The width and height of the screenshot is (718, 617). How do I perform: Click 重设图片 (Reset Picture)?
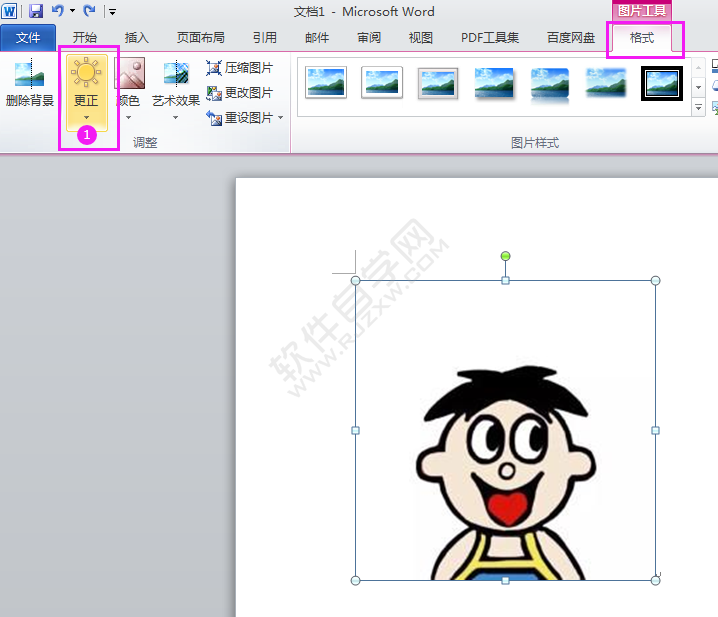[x=240, y=118]
